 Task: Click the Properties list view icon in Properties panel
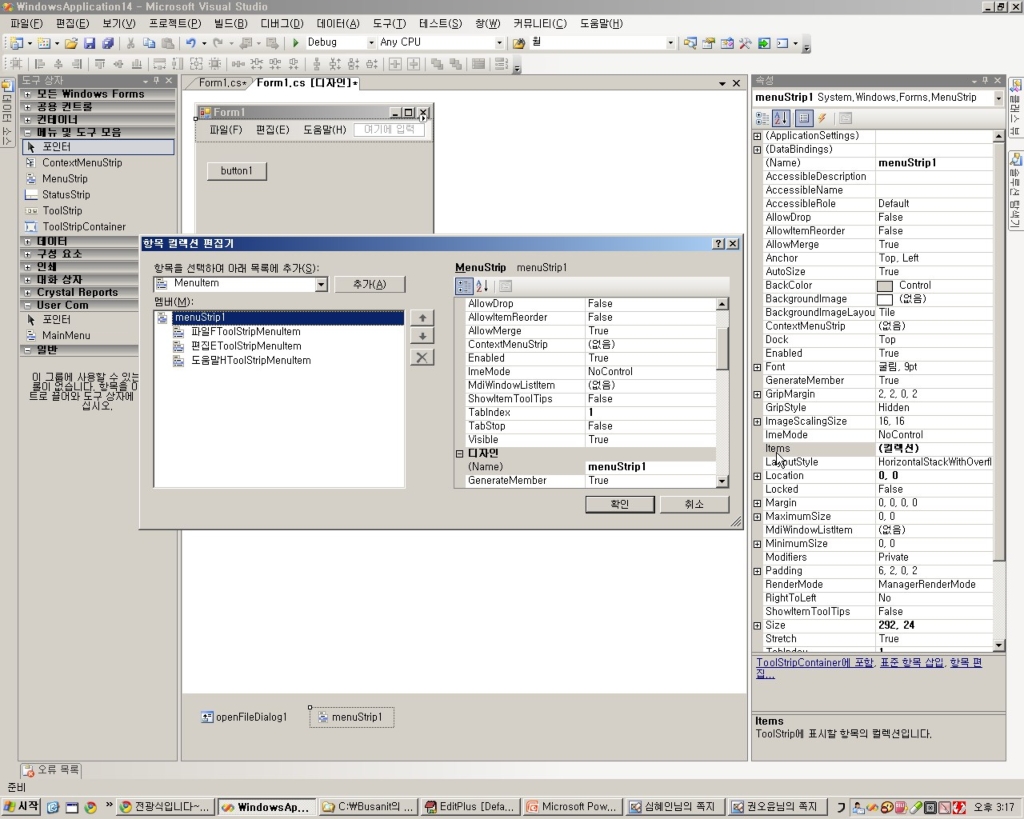804,118
